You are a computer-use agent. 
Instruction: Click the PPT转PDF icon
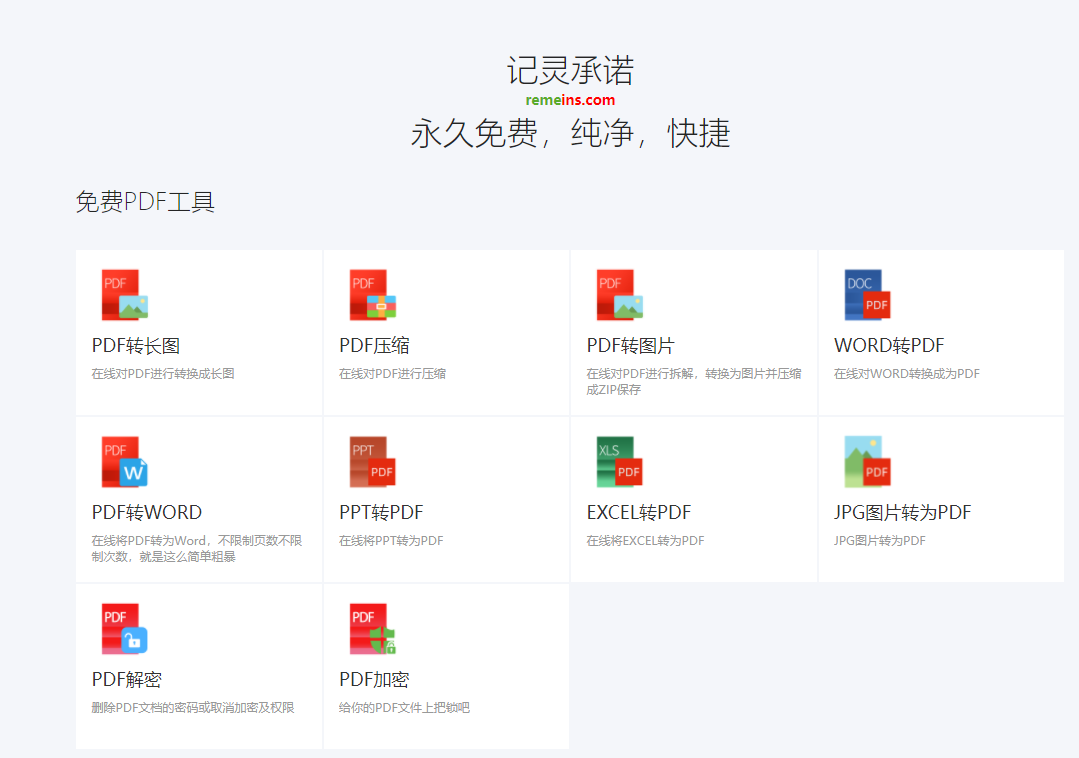coord(372,462)
